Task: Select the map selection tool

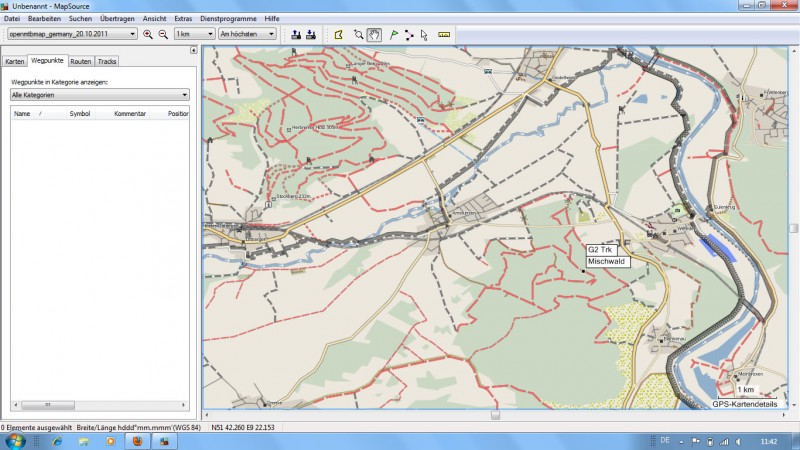Action: (339, 34)
